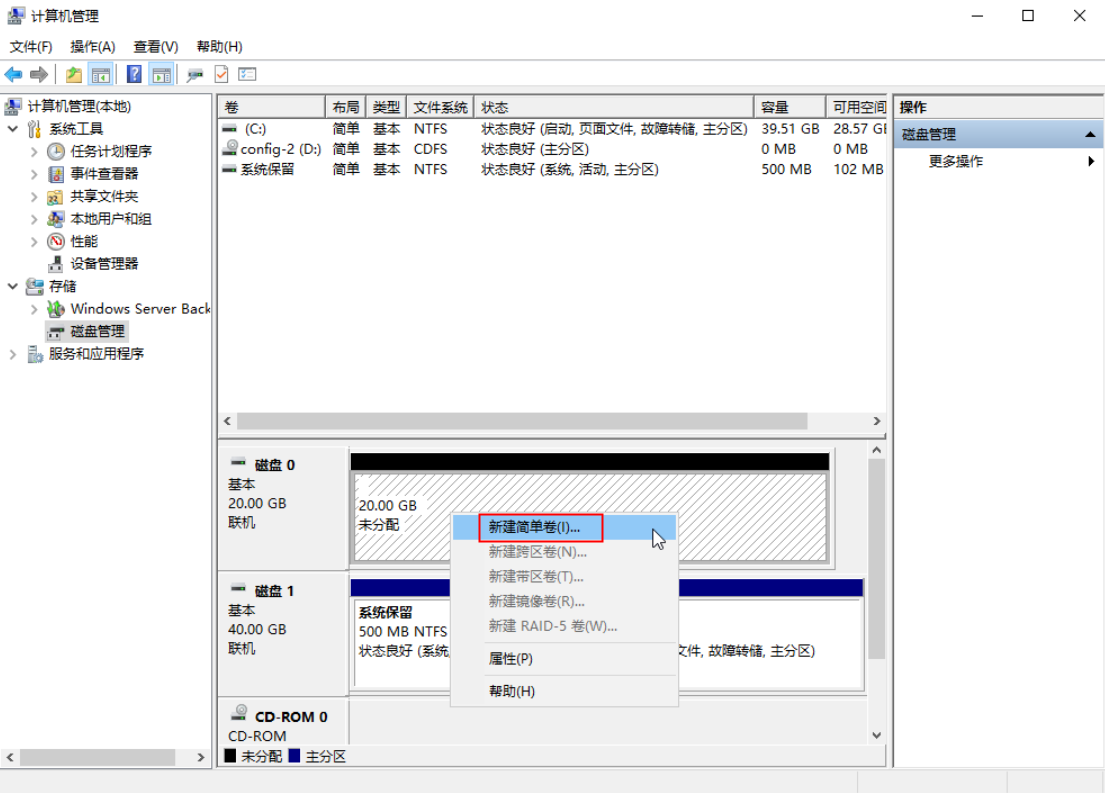Expand the 服务和应用程序 node arrow

pyautogui.click(x=13, y=354)
